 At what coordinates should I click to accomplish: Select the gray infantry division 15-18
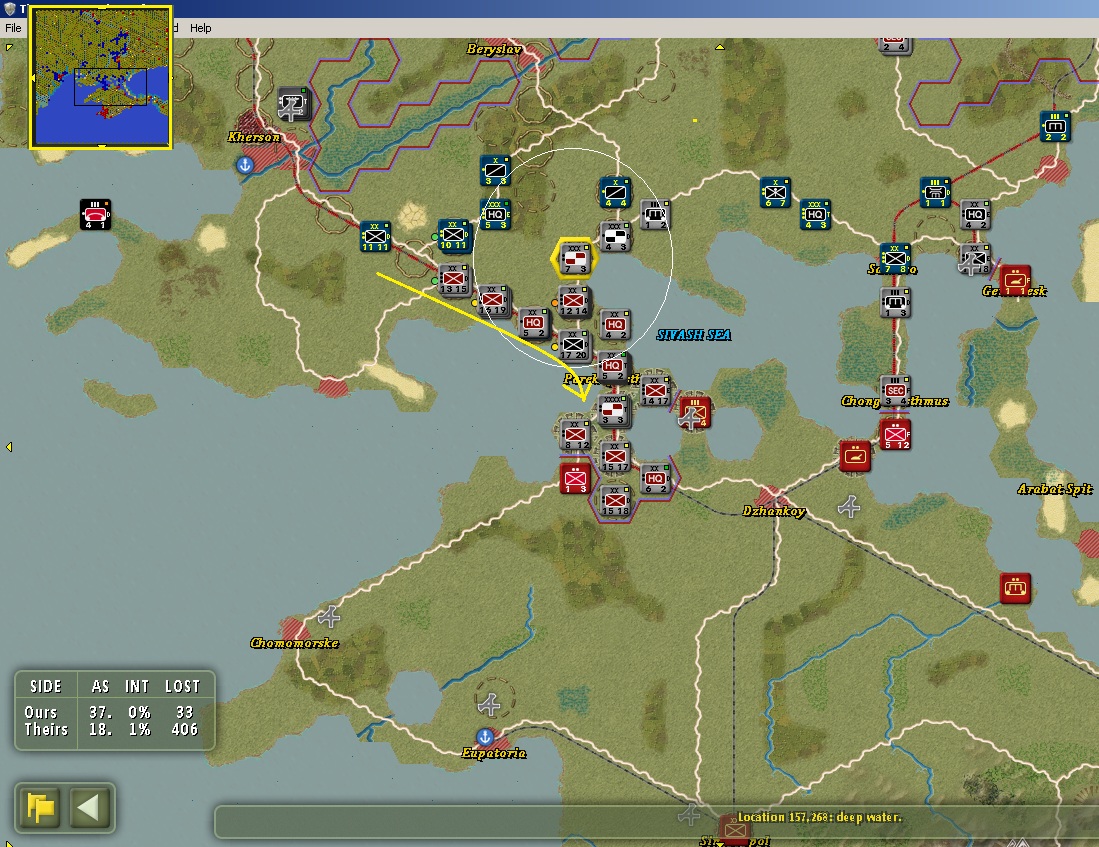click(615, 501)
